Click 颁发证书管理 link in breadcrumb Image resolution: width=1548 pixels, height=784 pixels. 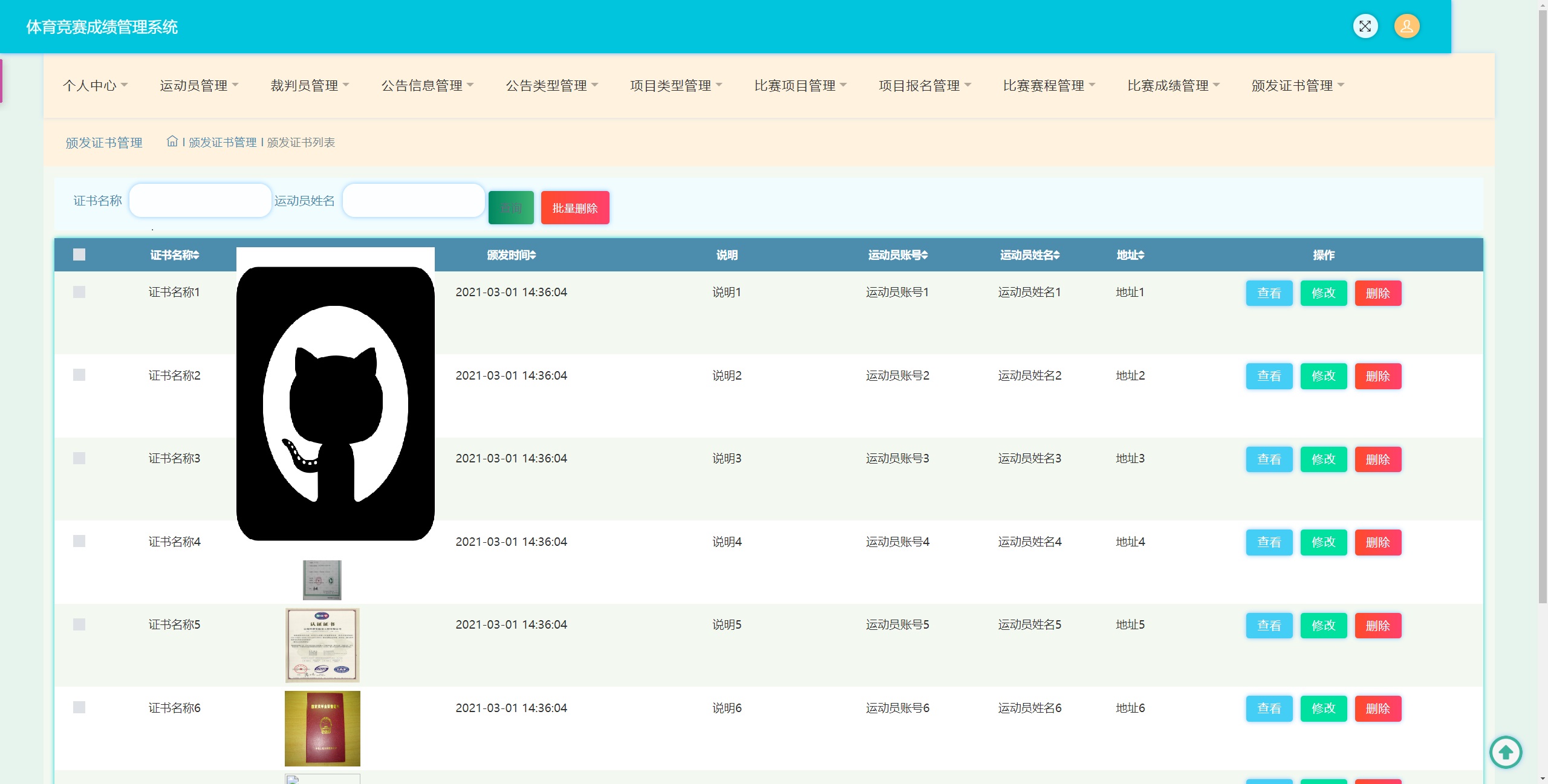click(223, 142)
